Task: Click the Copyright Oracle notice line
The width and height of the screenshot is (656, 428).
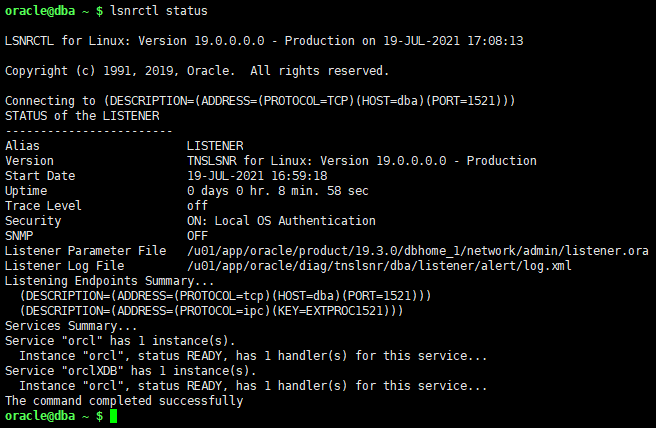Action: coord(197,71)
